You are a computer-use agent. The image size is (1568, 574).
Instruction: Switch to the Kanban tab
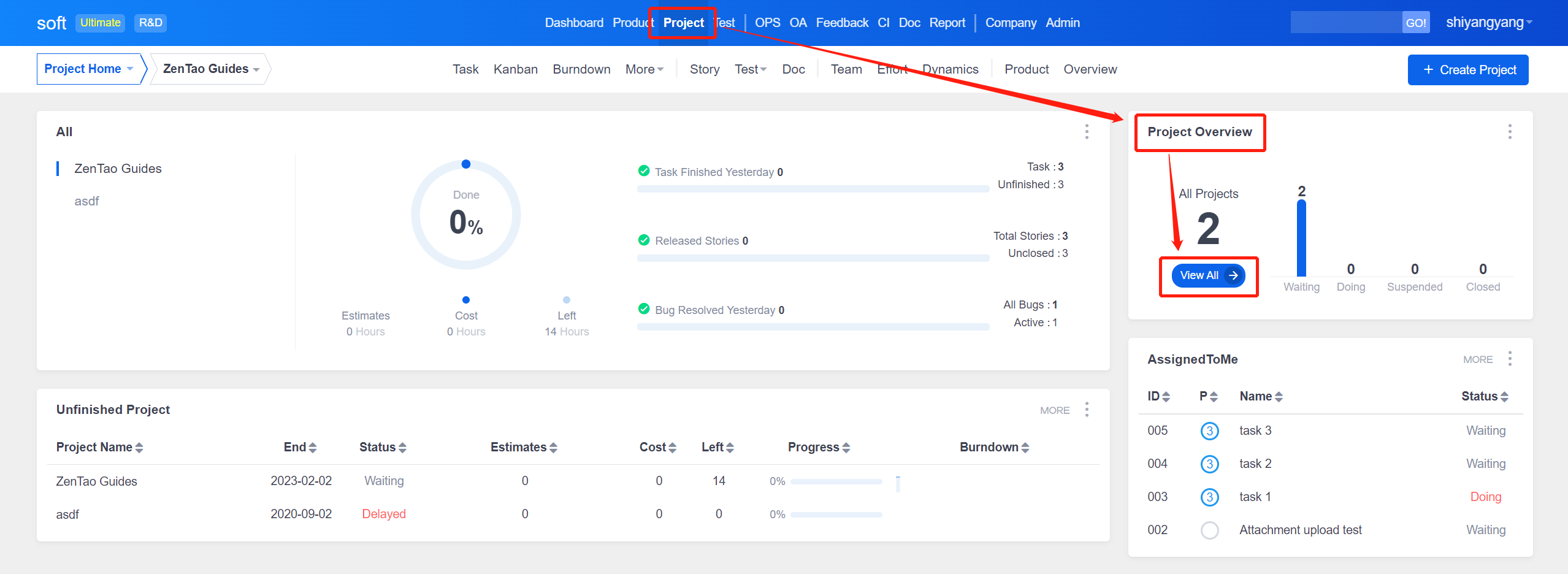[x=515, y=70]
